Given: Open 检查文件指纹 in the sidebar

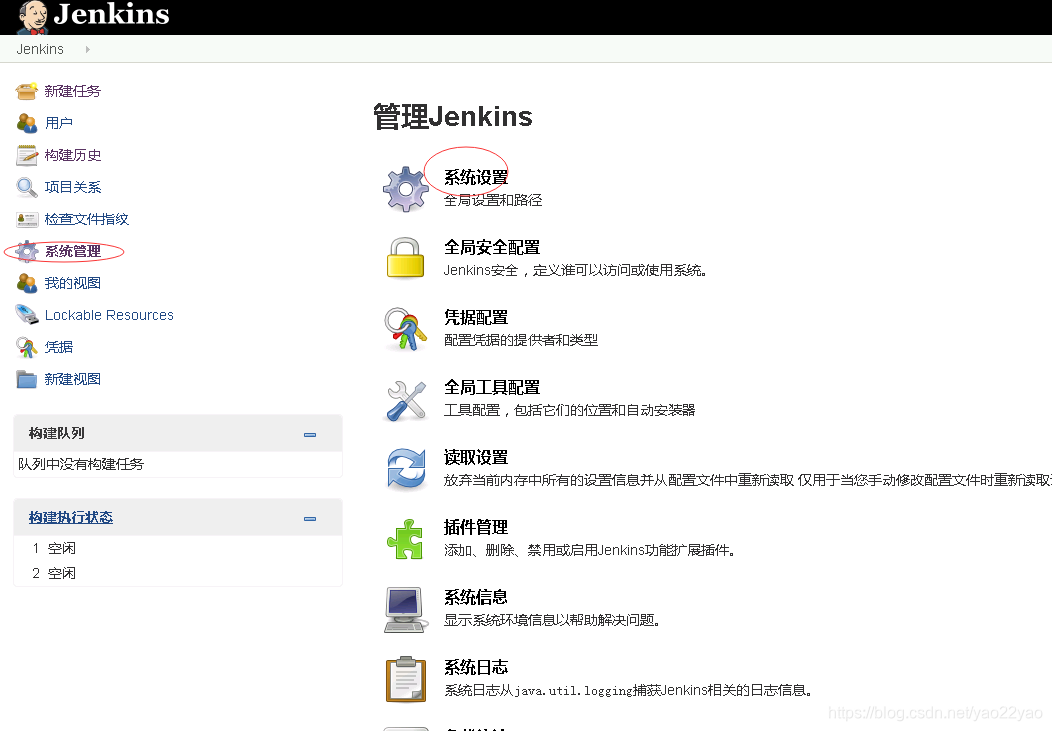Looking at the screenshot, I should [x=87, y=219].
